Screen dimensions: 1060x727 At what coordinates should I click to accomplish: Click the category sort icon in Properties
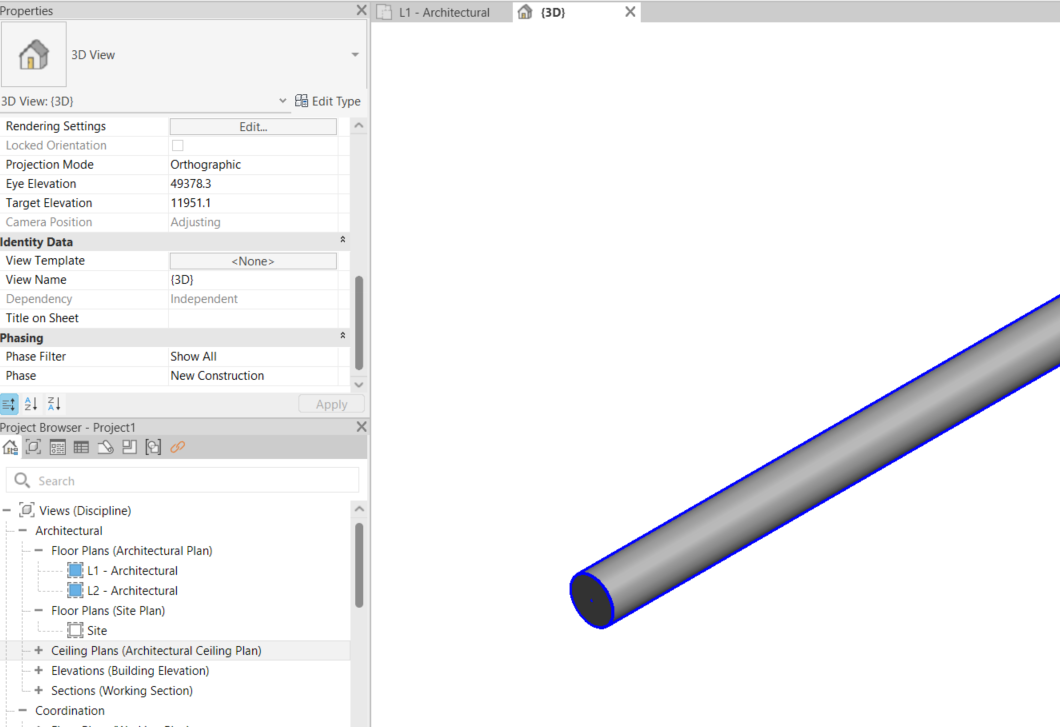[x=9, y=404]
